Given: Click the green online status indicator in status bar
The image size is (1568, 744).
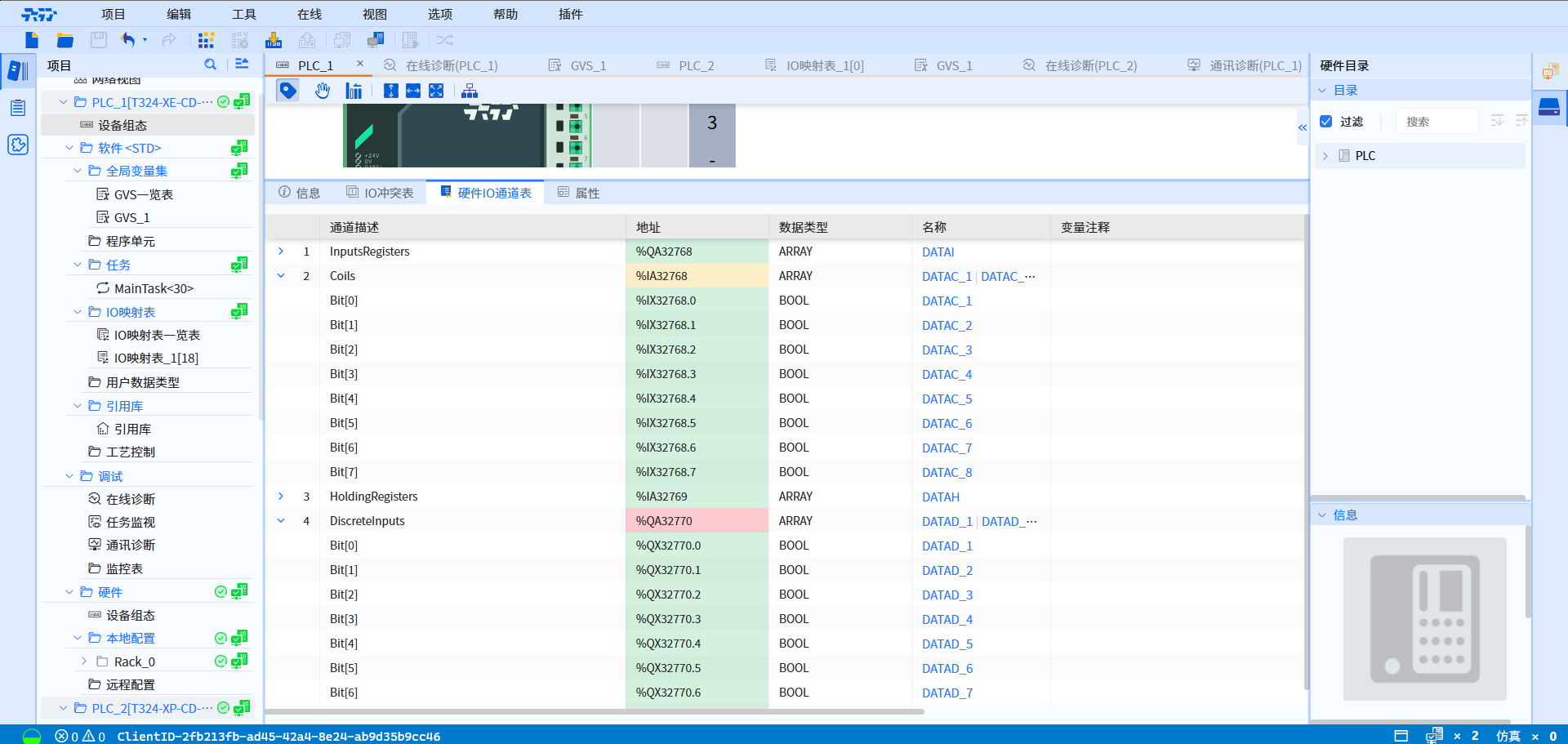Looking at the screenshot, I should (x=29, y=735).
